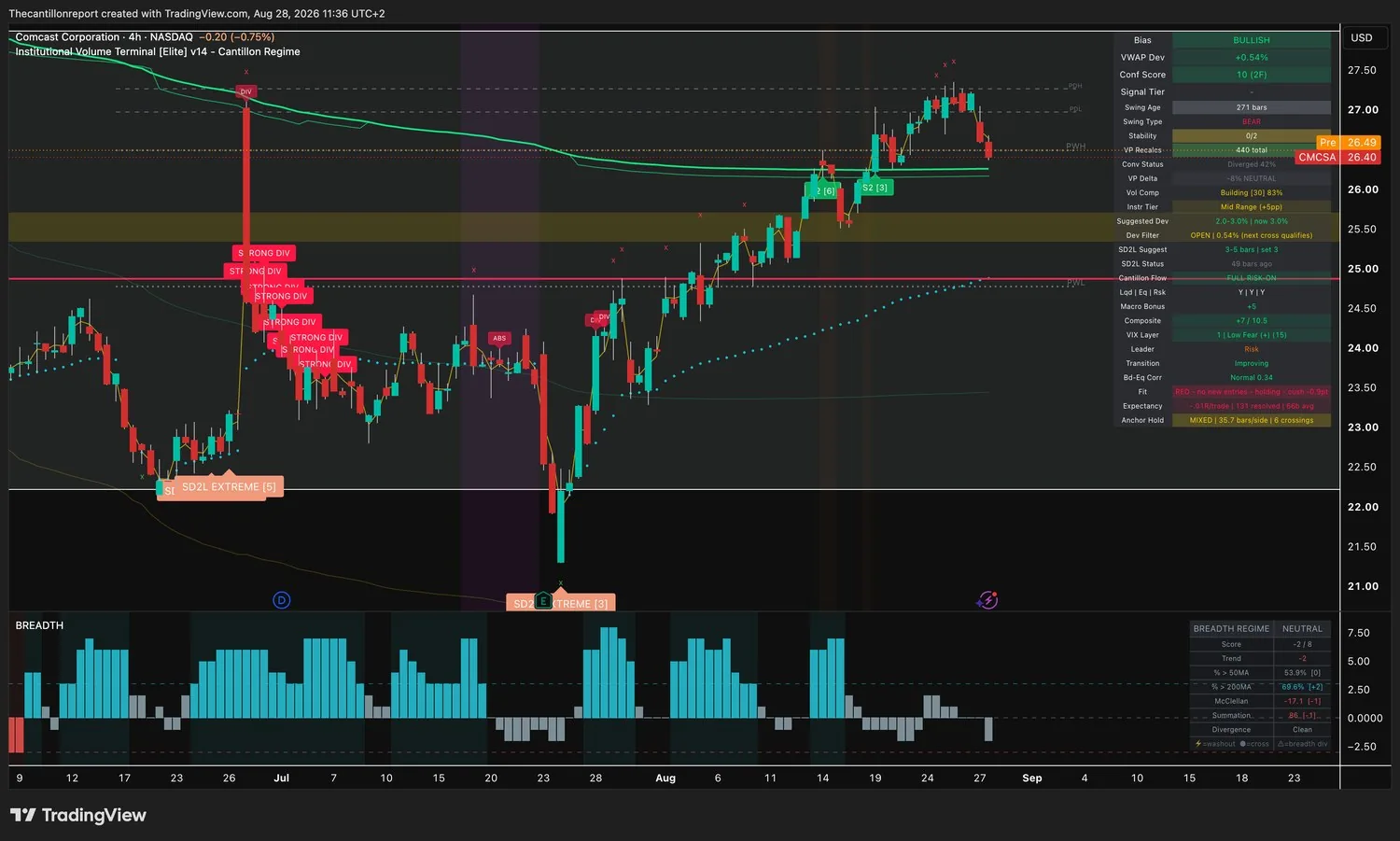Select the "-17.1 [-1]" McClellan value

pos(1302,701)
